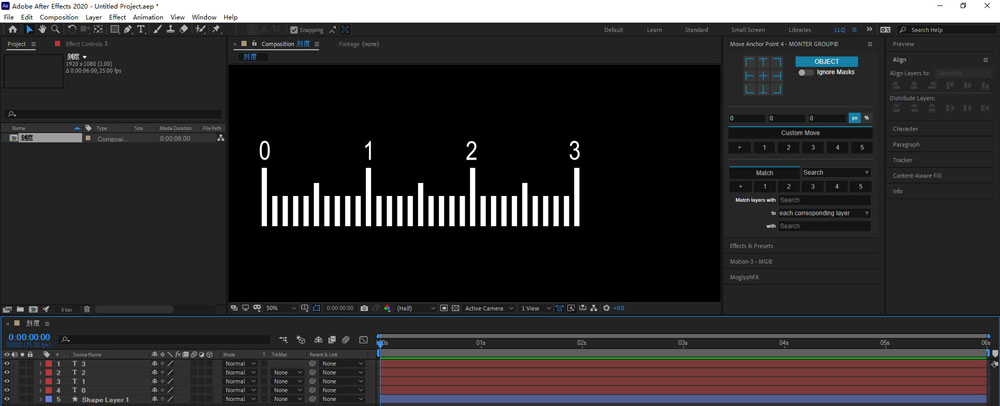Click the center anchor point icon
Viewport: 1000px width, 406px height.
(763, 76)
